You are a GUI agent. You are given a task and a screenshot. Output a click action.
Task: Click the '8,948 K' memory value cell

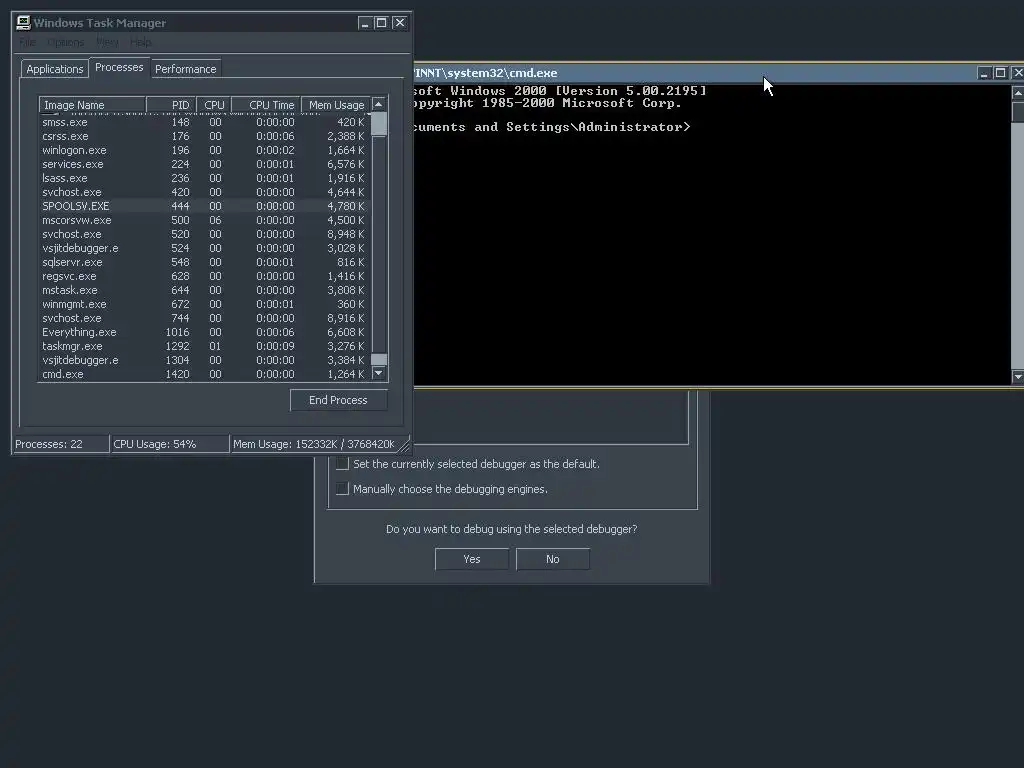(x=345, y=234)
